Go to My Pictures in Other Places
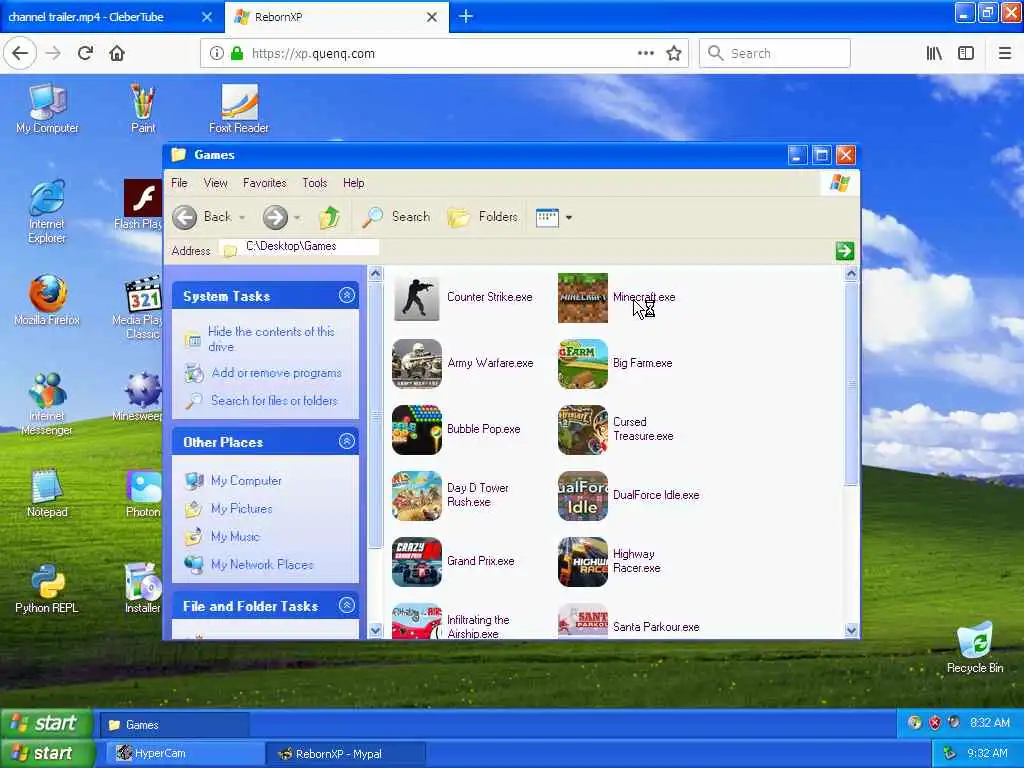The height and width of the screenshot is (768, 1024). (242, 509)
